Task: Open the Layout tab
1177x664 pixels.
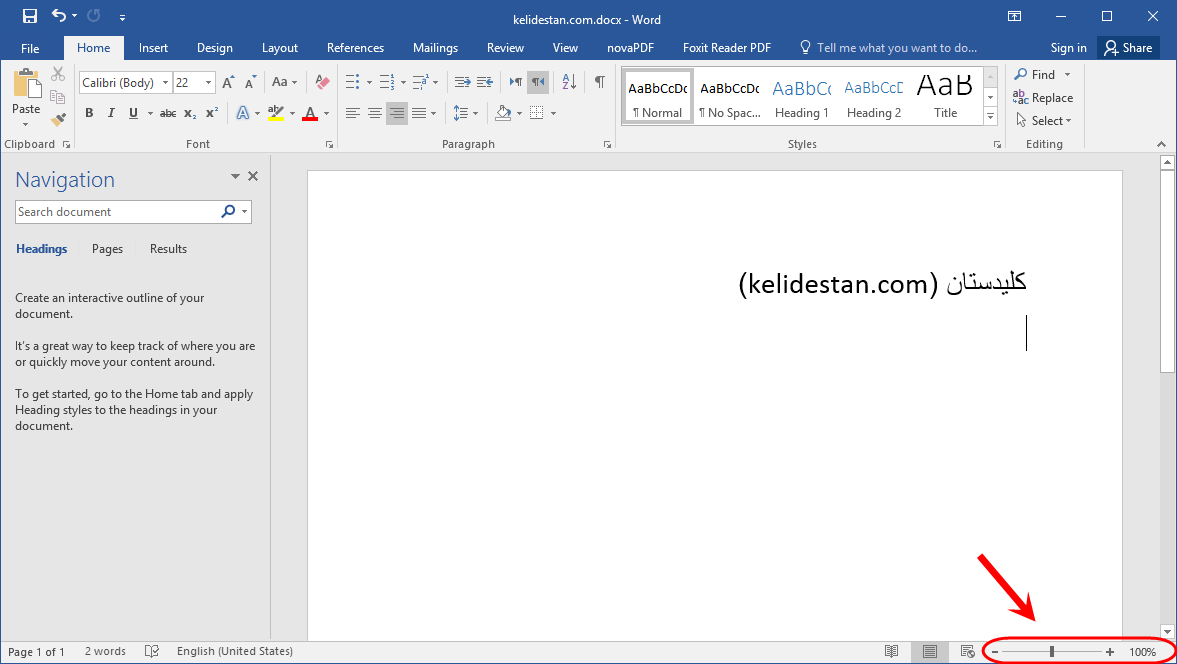Action: click(280, 48)
